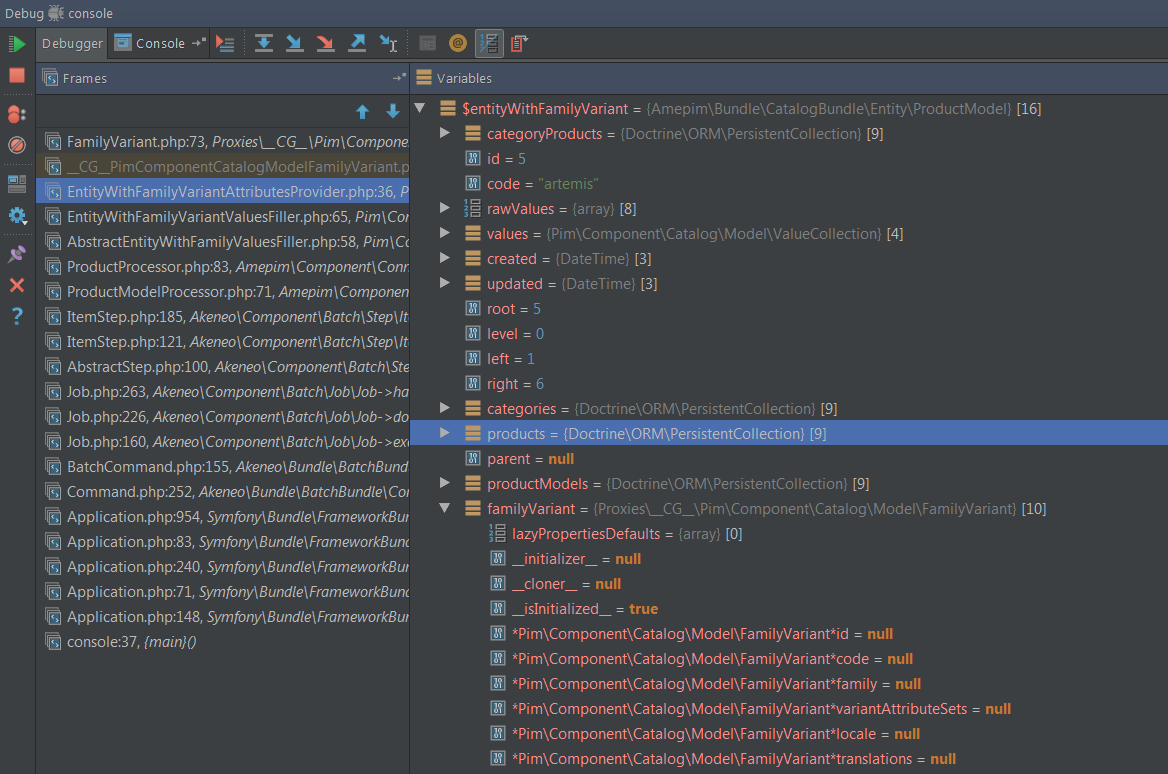The height and width of the screenshot is (774, 1168).
Task: Open View Breakpoints from the left sidebar
Action: [17, 114]
